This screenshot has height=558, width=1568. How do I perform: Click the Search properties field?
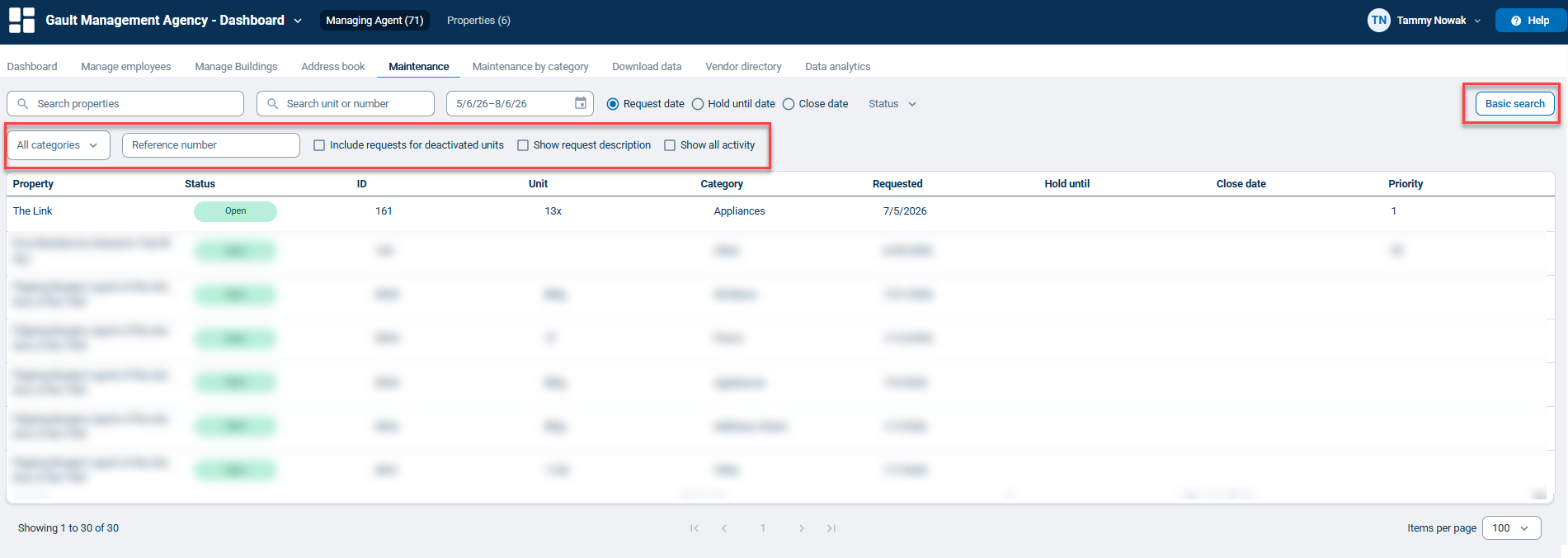125,104
